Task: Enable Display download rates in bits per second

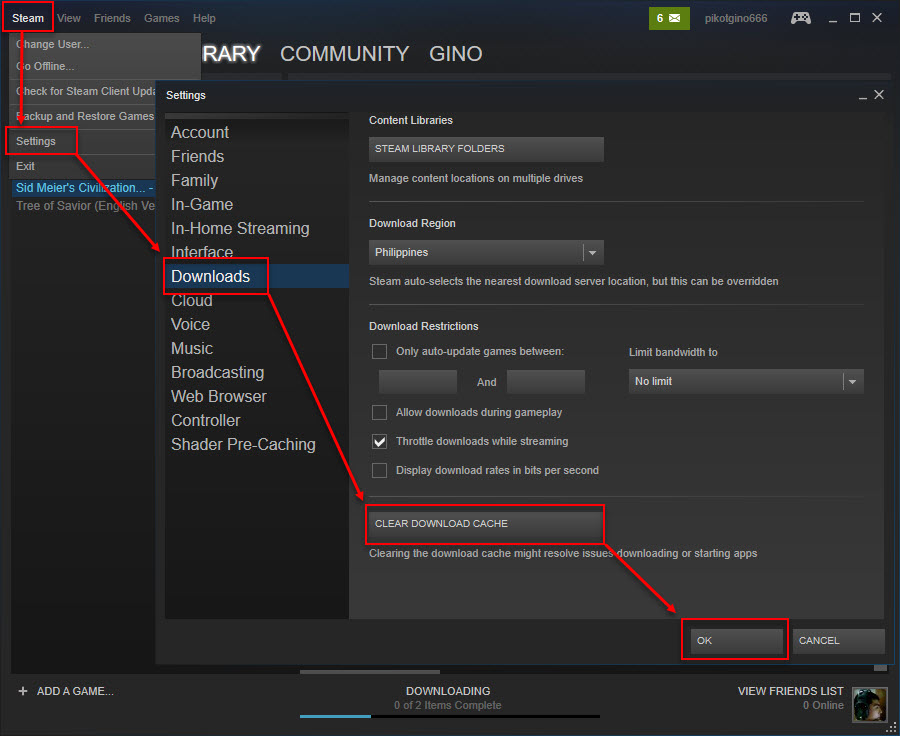Action: (x=379, y=470)
